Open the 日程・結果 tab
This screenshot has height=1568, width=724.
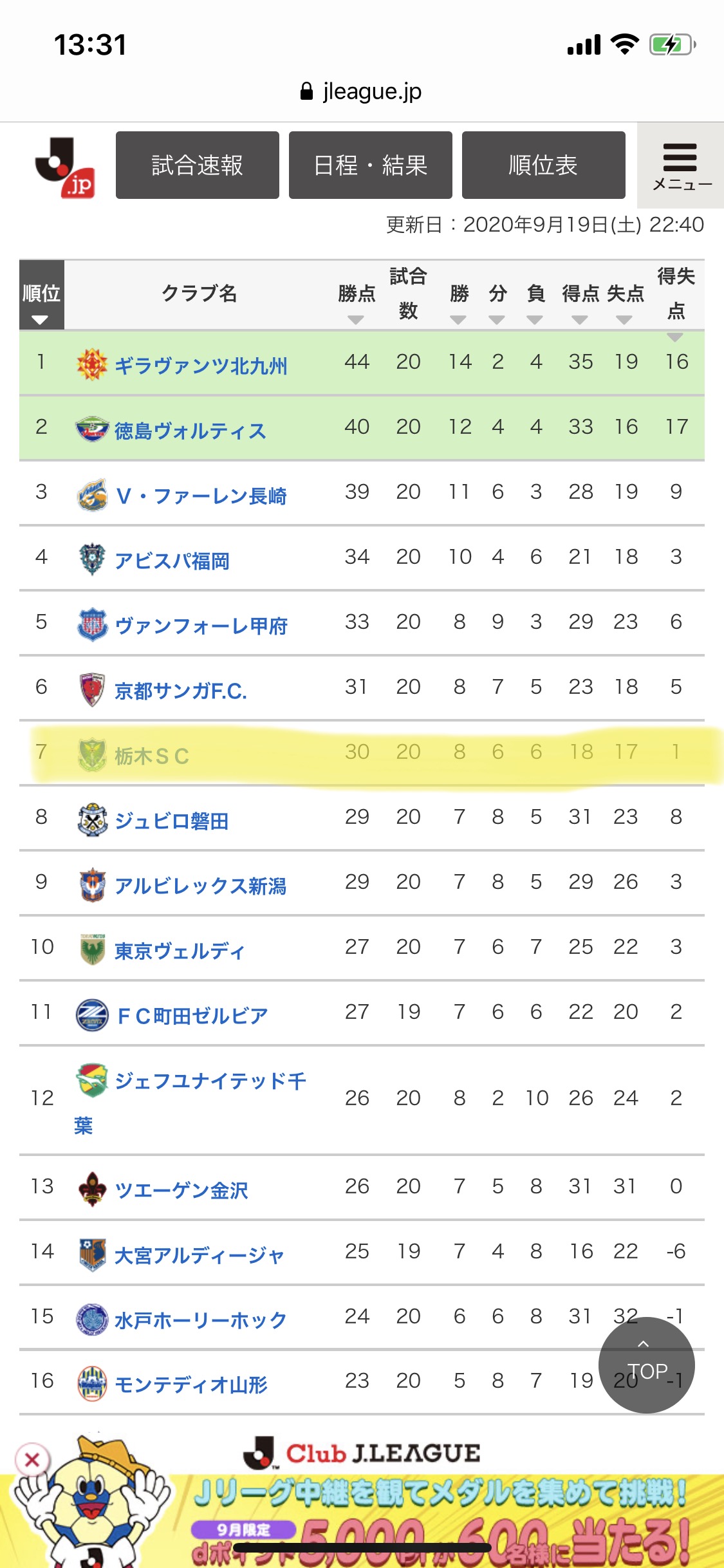point(371,165)
